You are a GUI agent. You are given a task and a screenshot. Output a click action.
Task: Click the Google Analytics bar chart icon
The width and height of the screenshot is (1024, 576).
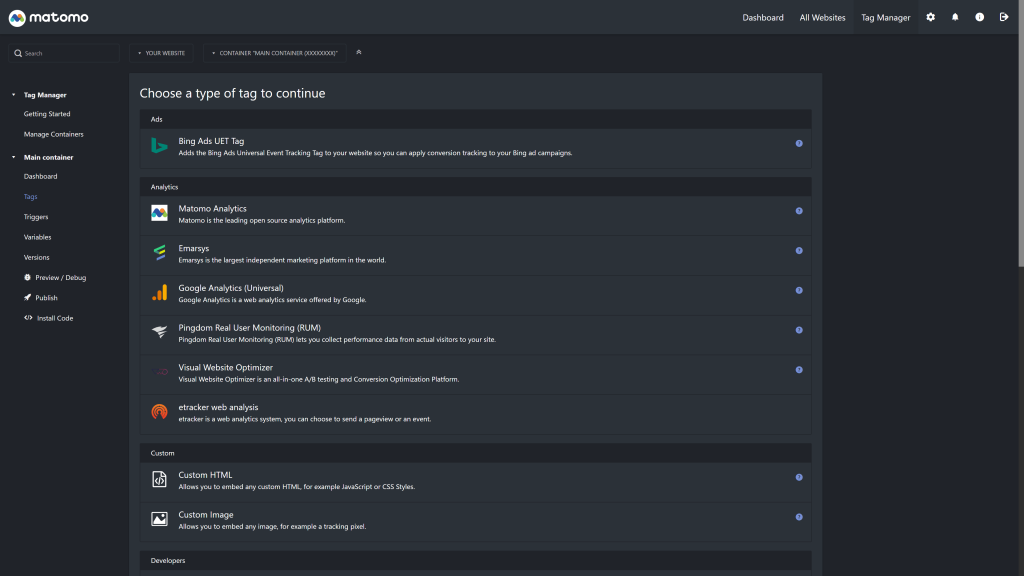159,293
